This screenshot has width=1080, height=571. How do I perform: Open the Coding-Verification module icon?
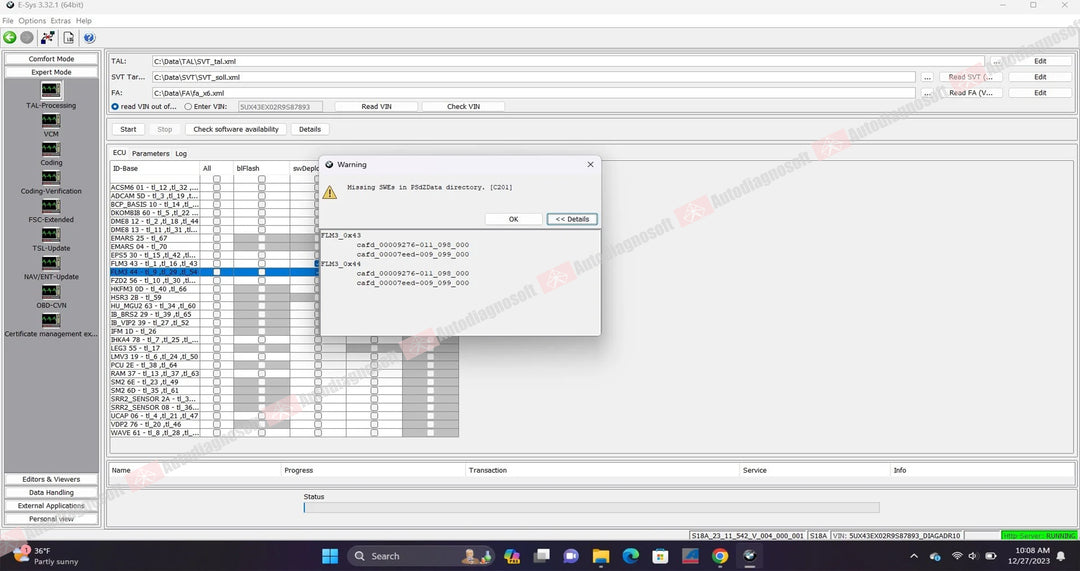pyautogui.click(x=51, y=177)
